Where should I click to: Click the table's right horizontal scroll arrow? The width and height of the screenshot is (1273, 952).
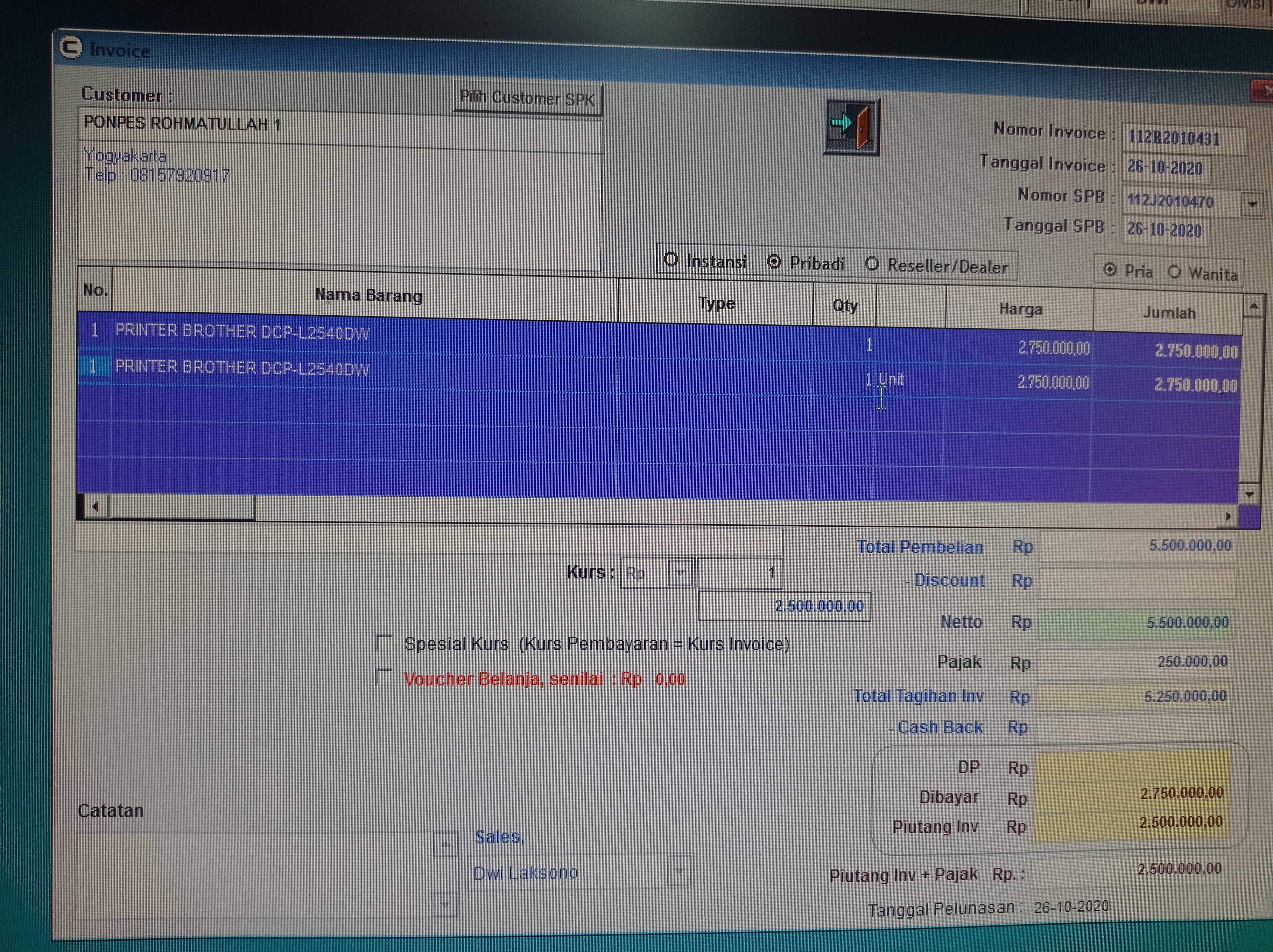[1227, 516]
